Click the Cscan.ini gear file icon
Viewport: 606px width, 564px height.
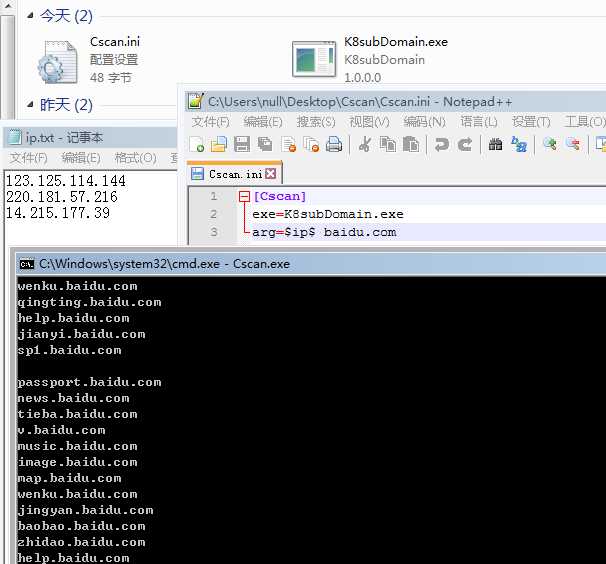click(58, 62)
